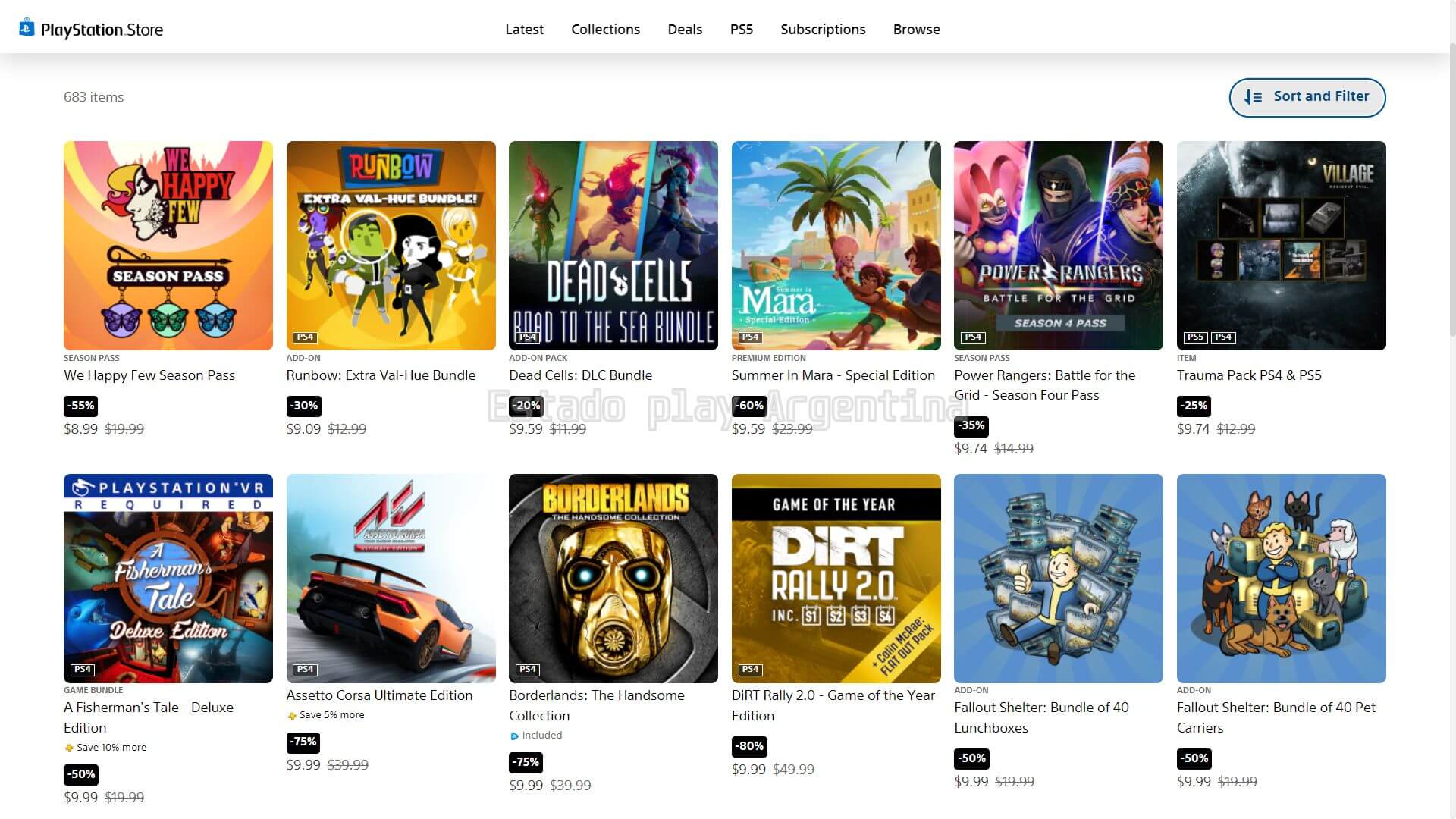Viewport: 1456px width, 819px height.
Task: Open the Deals tab
Action: point(685,29)
